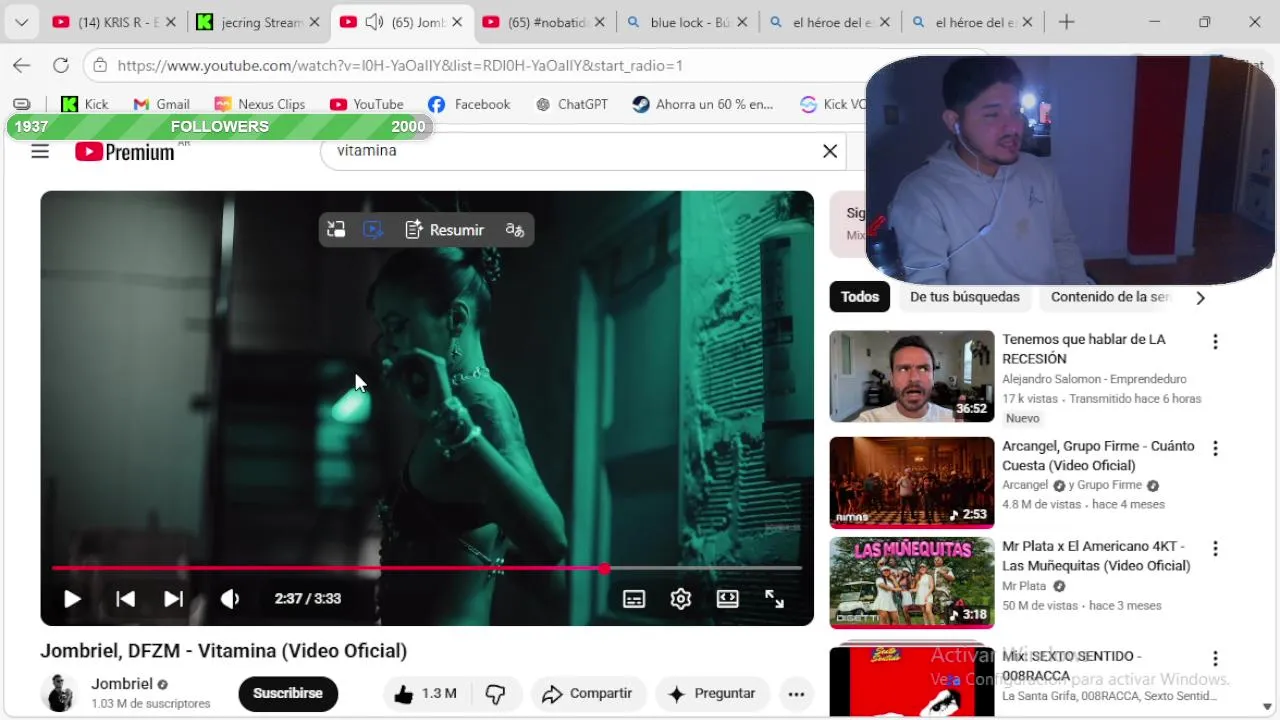
Task: Go back in browser
Action: pos(22,66)
